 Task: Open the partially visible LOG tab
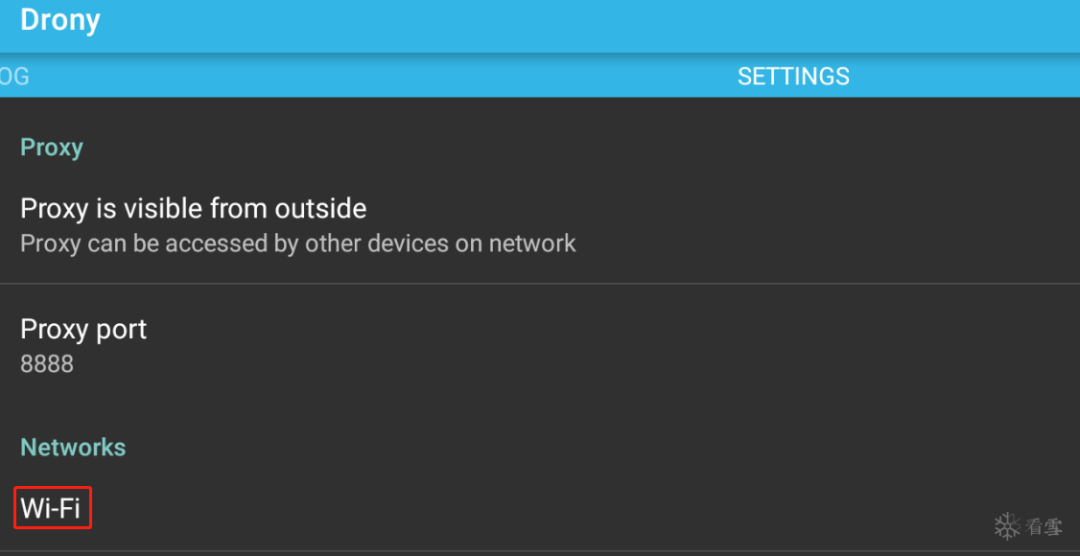point(14,76)
